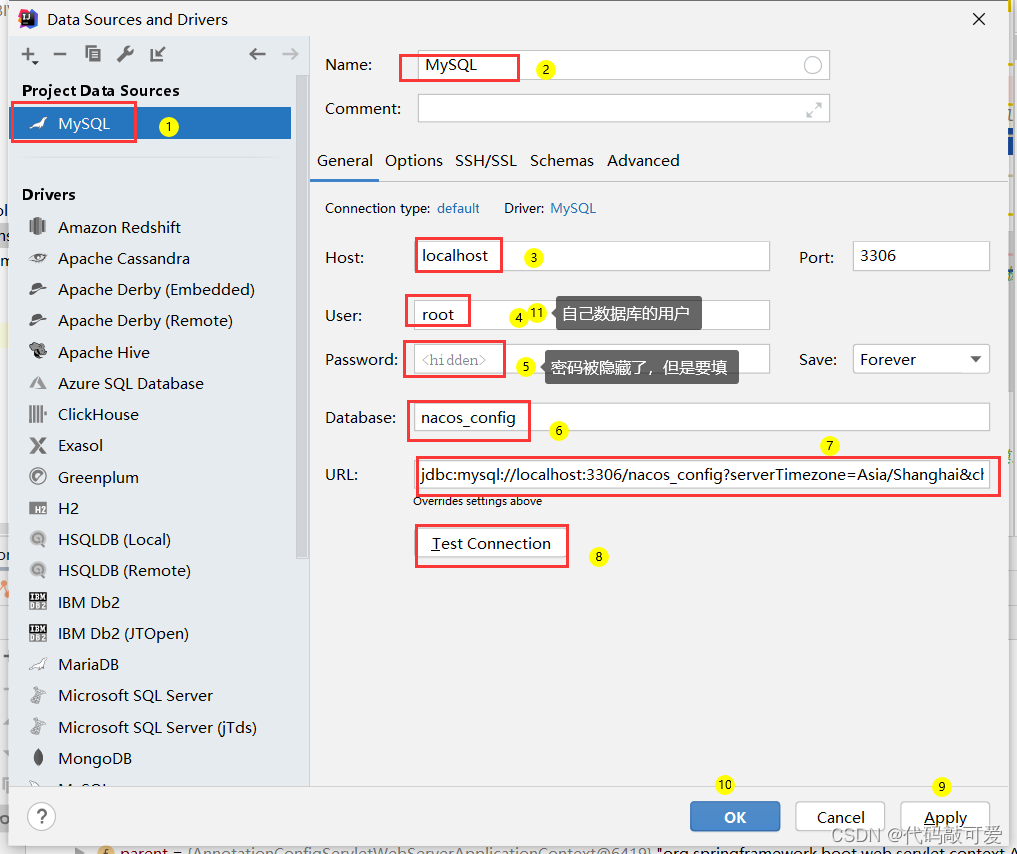Viewport: 1017px width, 854px height.
Task: Navigate back with the left arrow
Action: (x=257, y=54)
